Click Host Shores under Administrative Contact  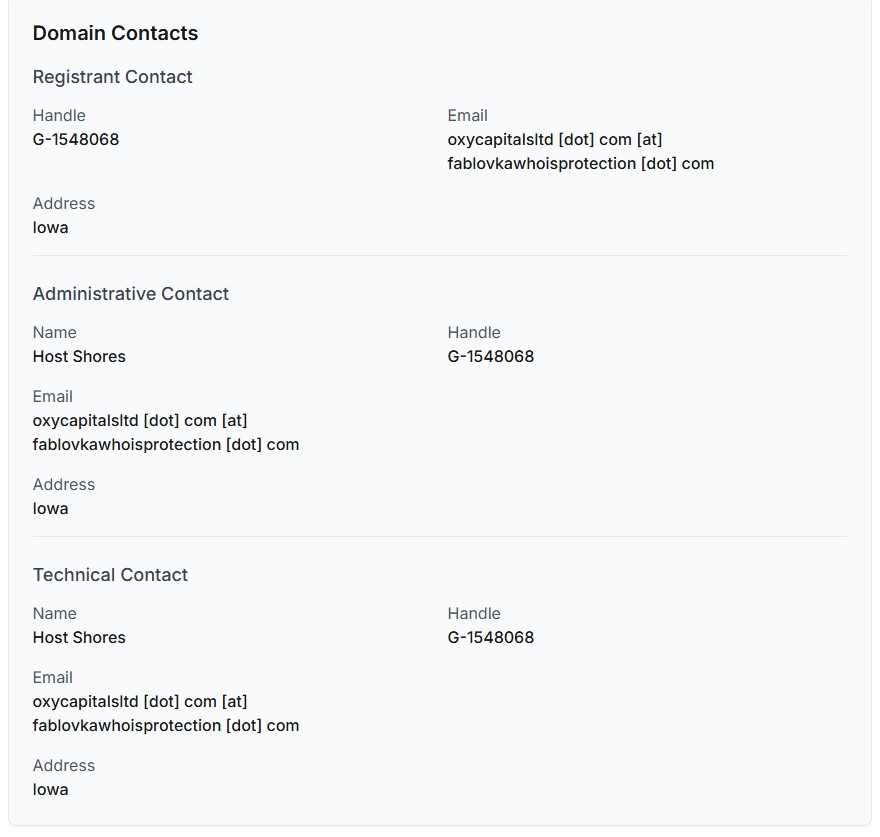tap(79, 356)
